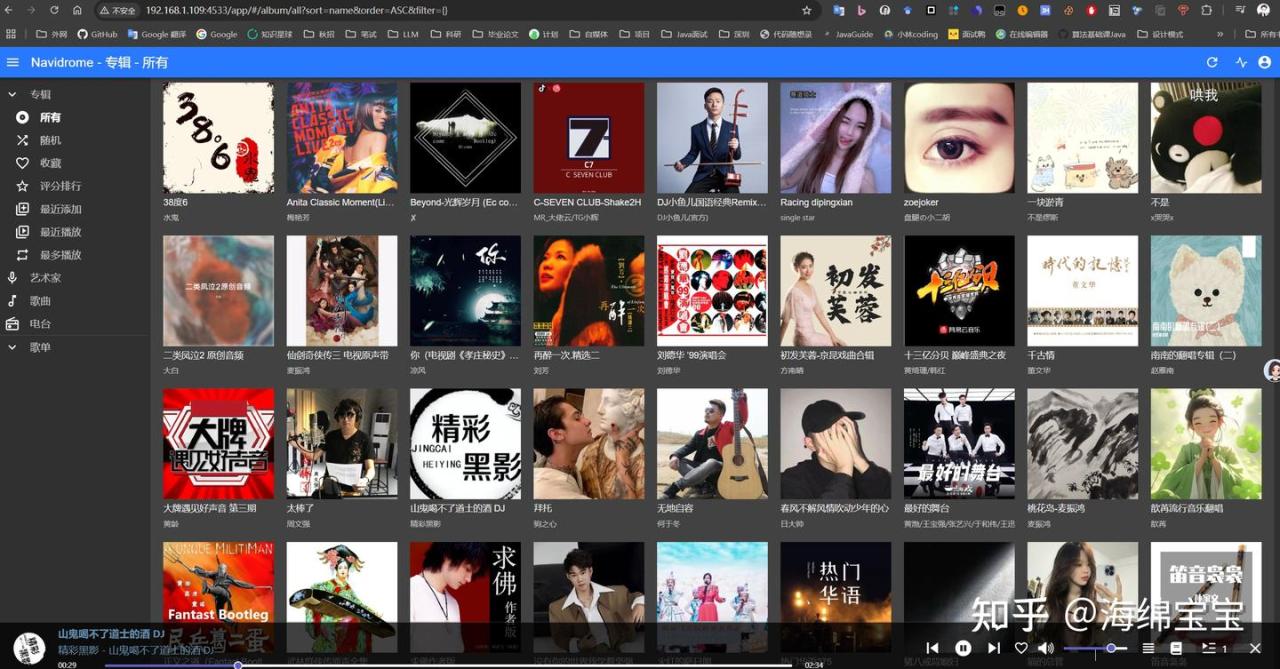Open the 二类凤泣2 原创音频 album cover
The width and height of the screenshot is (1280, 669).
point(218,291)
